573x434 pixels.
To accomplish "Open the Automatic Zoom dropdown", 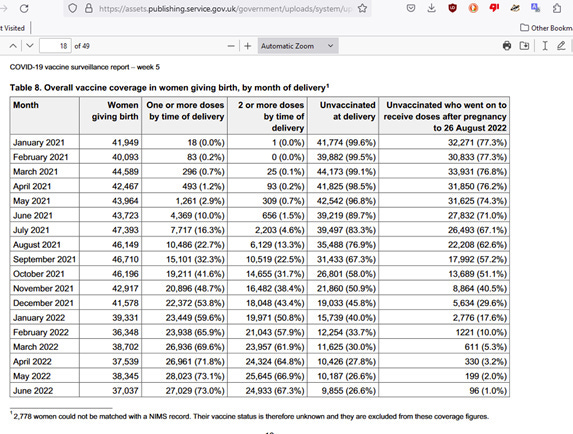I will tap(298, 46).
